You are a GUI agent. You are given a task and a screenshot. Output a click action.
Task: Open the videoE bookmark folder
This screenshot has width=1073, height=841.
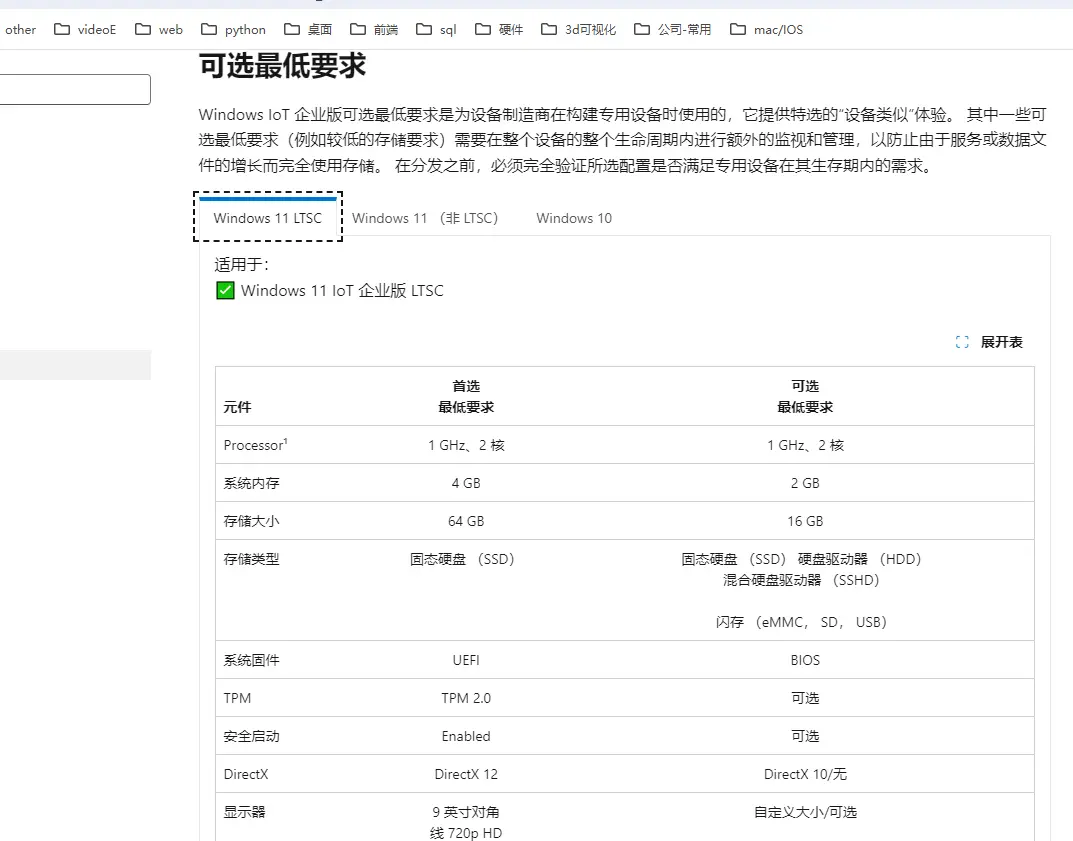coord(85,29)
